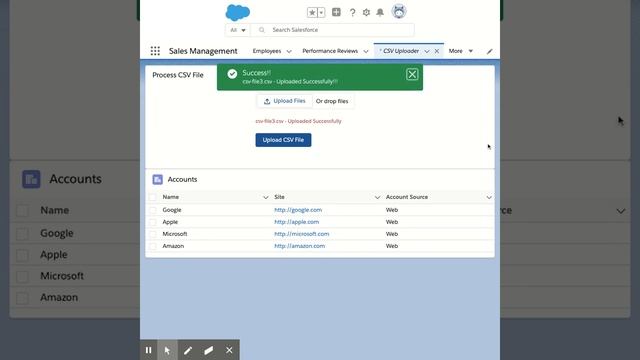Close the CSV Uploader tab

(437, 51)
